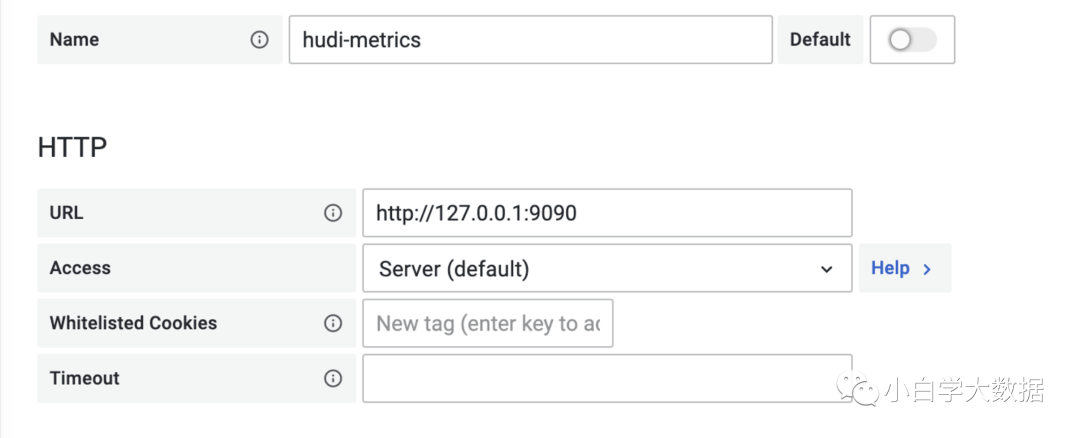Click the WeChat logo watermark icon
This screenshot has height=438, width=1080.
pyautogui.click(x=859, y=388)
